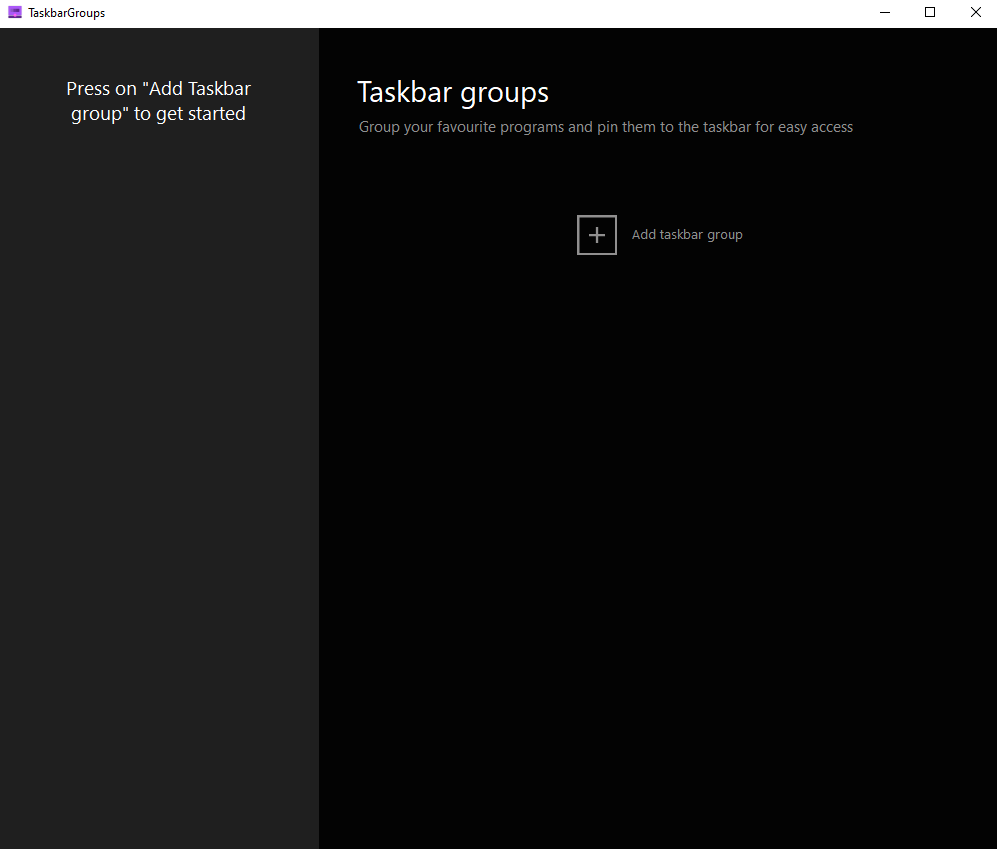The width and height of the screenshot is (997, 849).
Task: Select the "Add taskbar group" label
Action: coord(687,235)
